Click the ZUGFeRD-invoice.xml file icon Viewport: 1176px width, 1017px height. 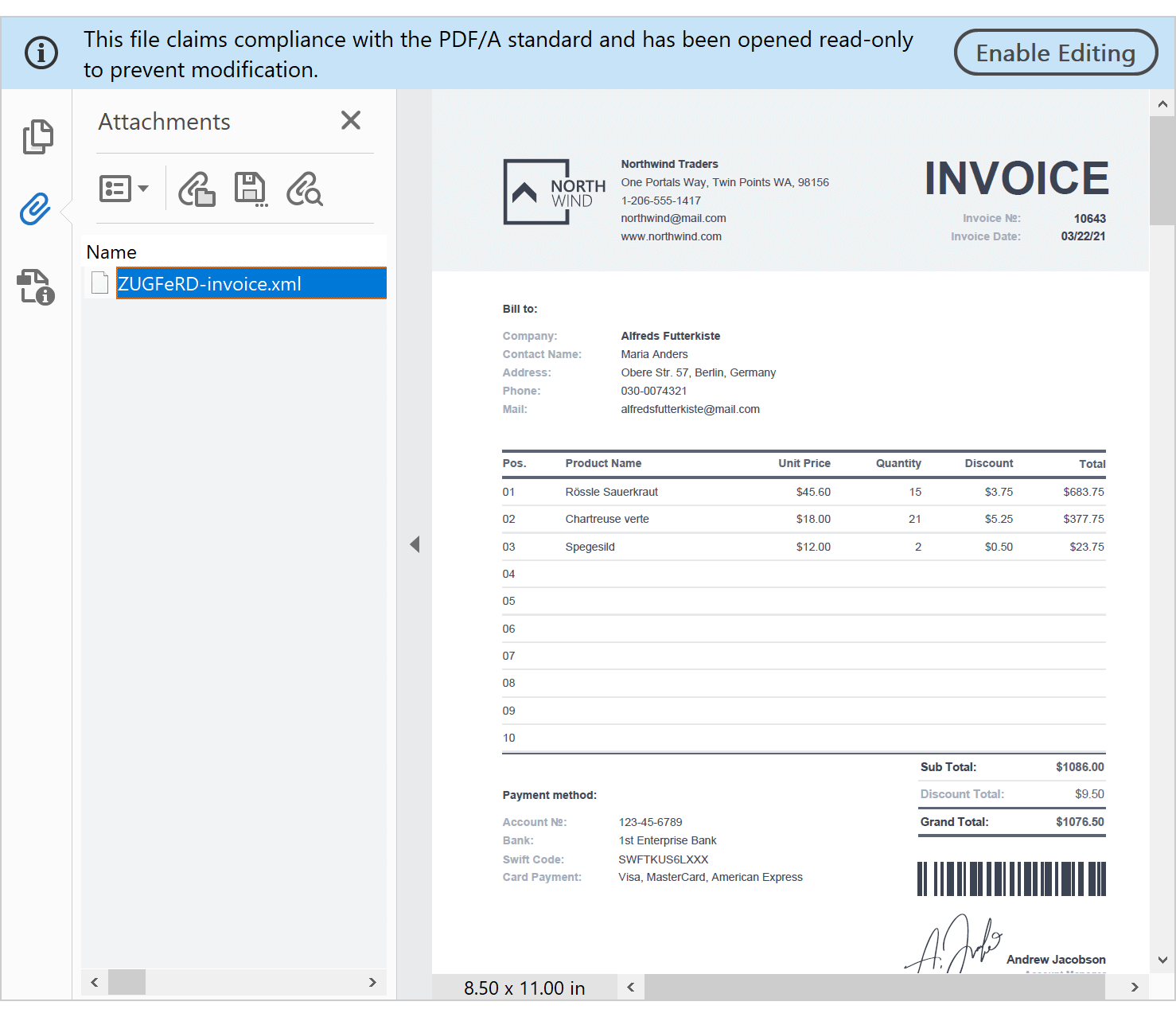tap(99, 282)
